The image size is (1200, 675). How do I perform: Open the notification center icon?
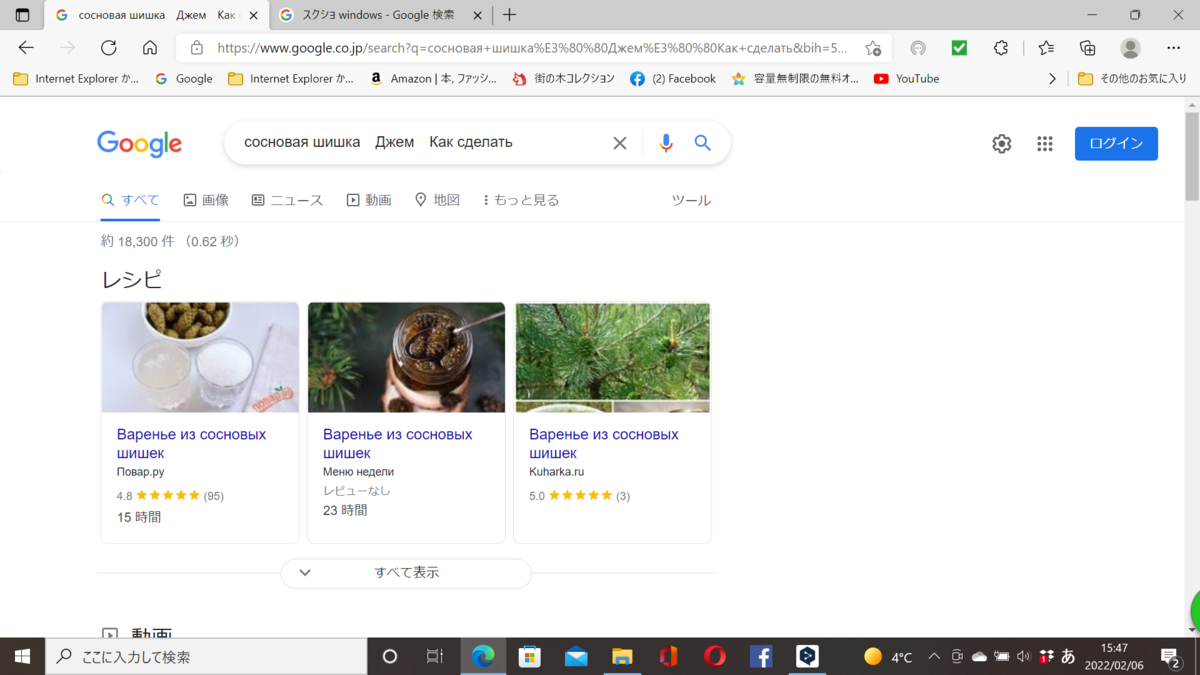coord(1170,657)
